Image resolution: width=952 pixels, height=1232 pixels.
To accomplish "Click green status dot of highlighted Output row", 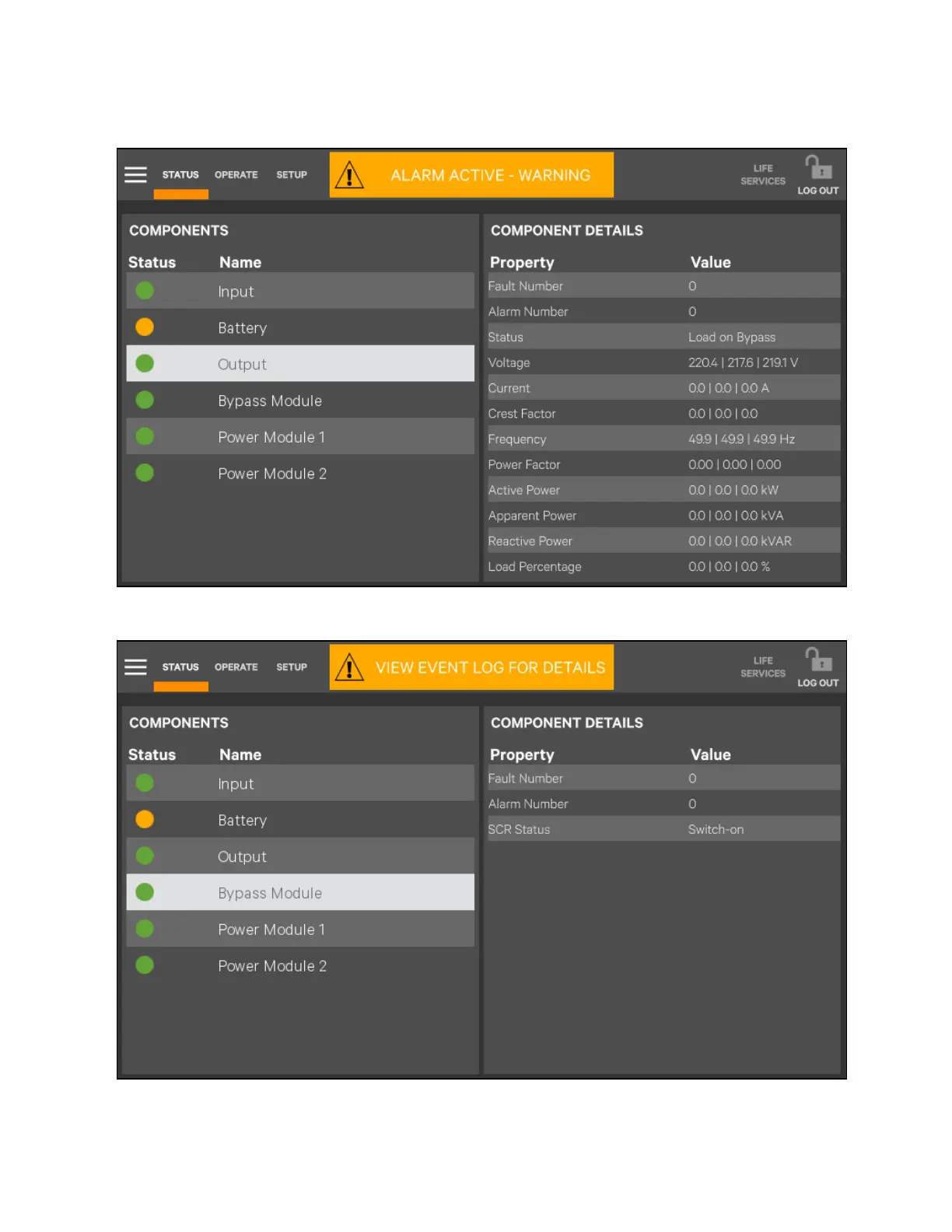I will tap(145, 364).
